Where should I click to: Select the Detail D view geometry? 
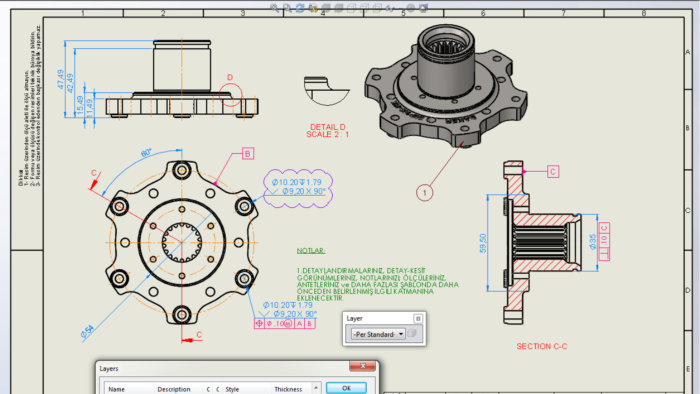click(326, 91)
